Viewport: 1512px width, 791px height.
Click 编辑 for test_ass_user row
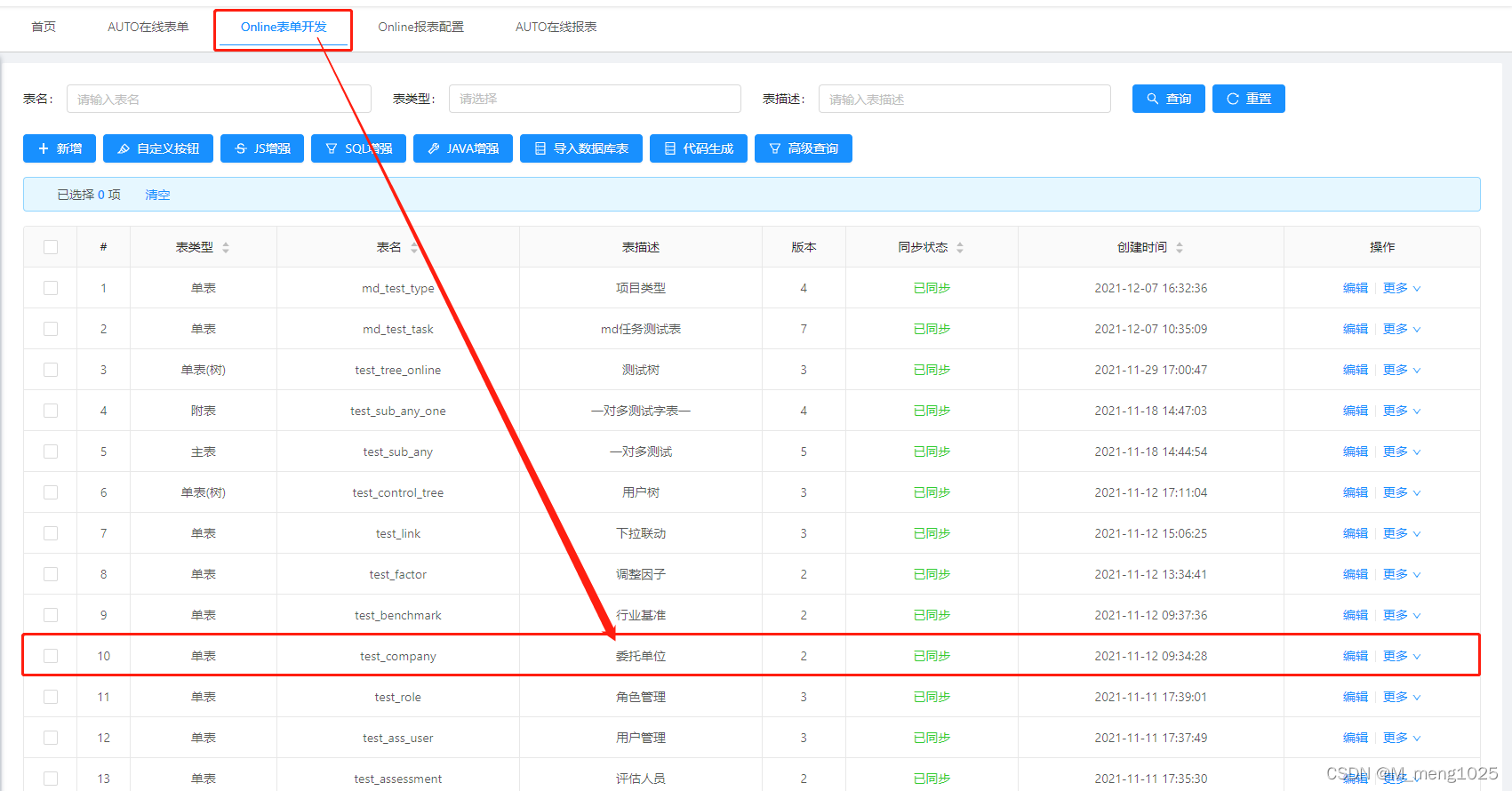pos(1356,738)
